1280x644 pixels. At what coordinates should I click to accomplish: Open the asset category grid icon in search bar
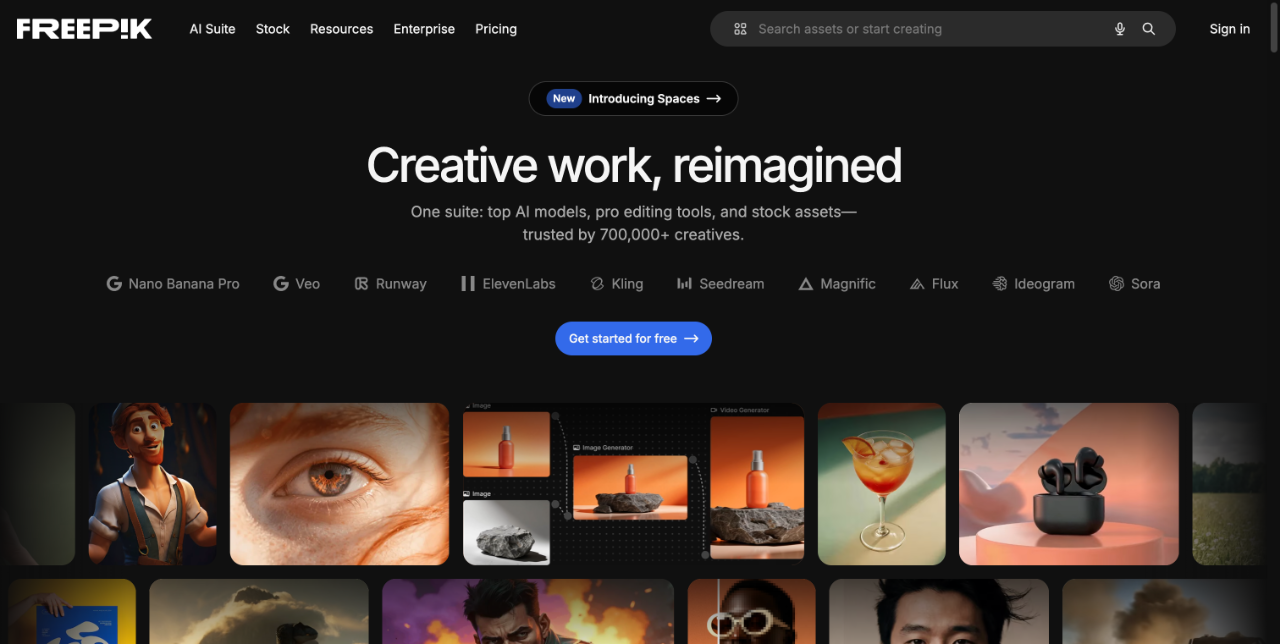[740, 29]
